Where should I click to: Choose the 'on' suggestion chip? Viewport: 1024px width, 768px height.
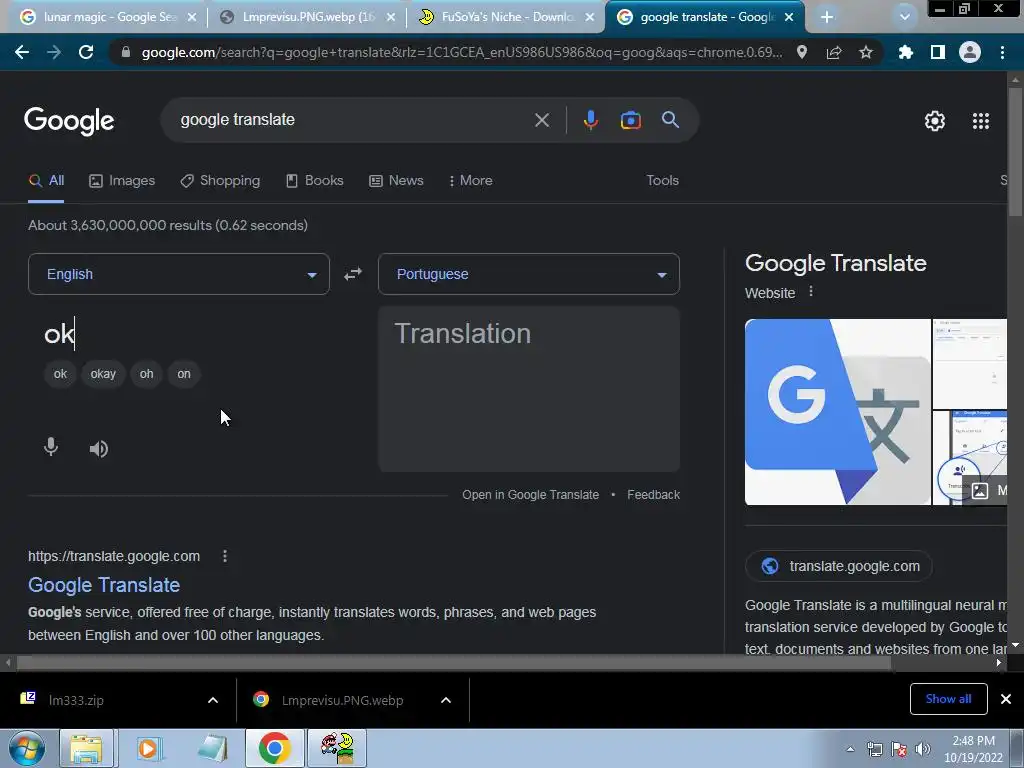[184, 374]
